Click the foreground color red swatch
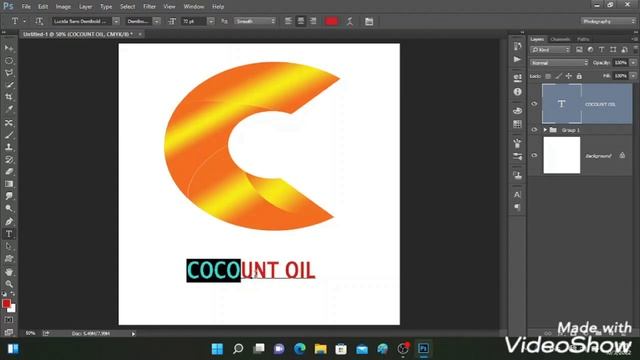The image size is (640, 360). (x=6, y=303)
